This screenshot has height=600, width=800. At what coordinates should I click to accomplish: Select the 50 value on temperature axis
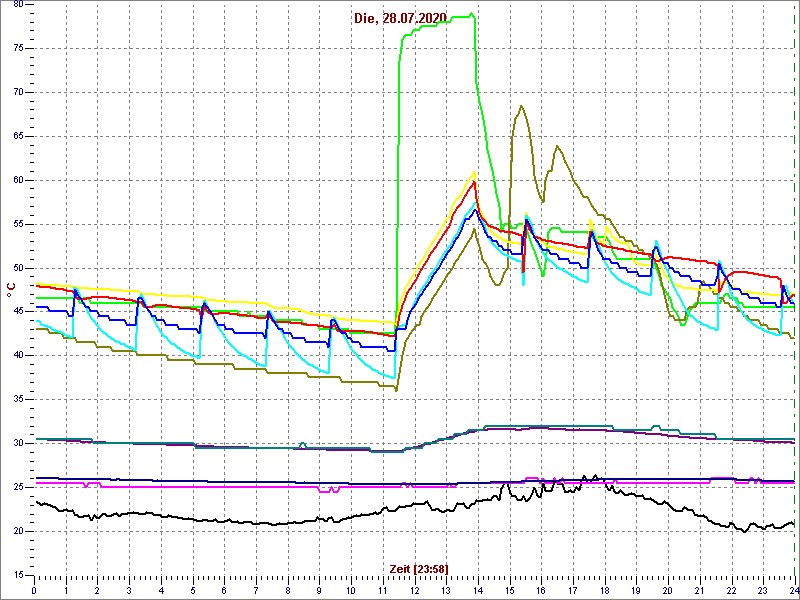(17, 268)
